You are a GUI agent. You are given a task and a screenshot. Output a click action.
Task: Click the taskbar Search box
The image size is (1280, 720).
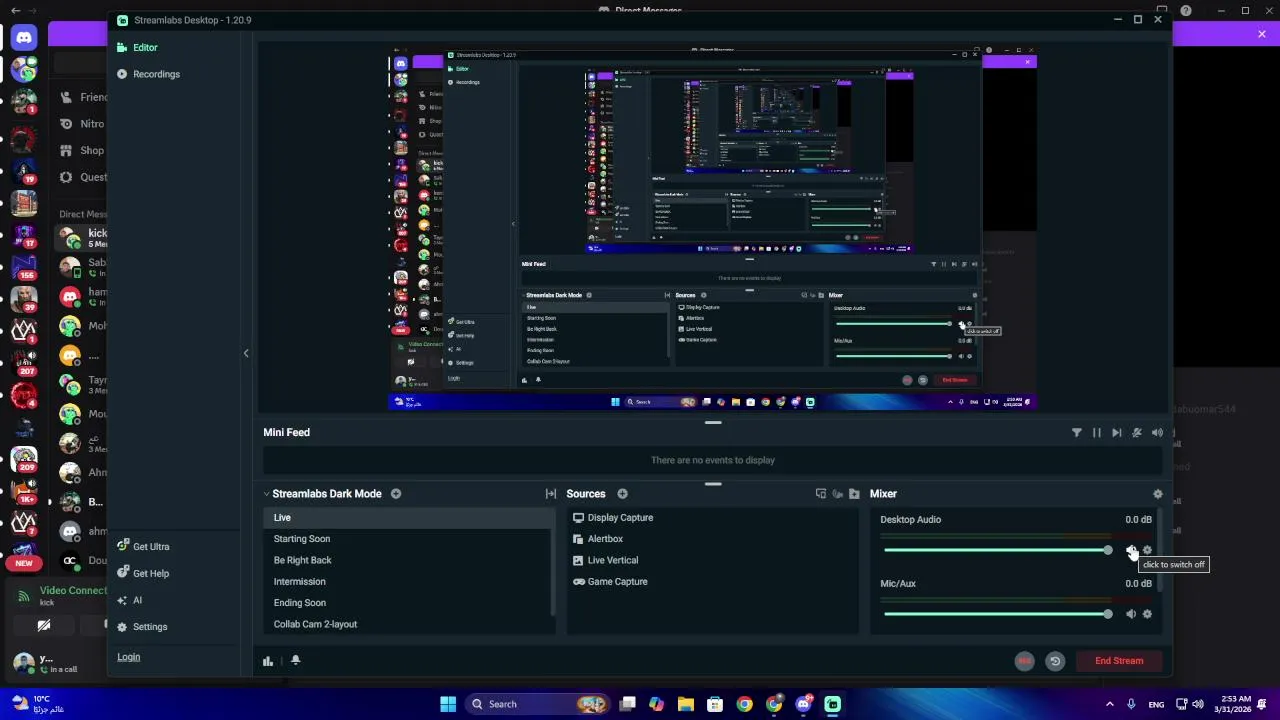[x=538, y=704]
